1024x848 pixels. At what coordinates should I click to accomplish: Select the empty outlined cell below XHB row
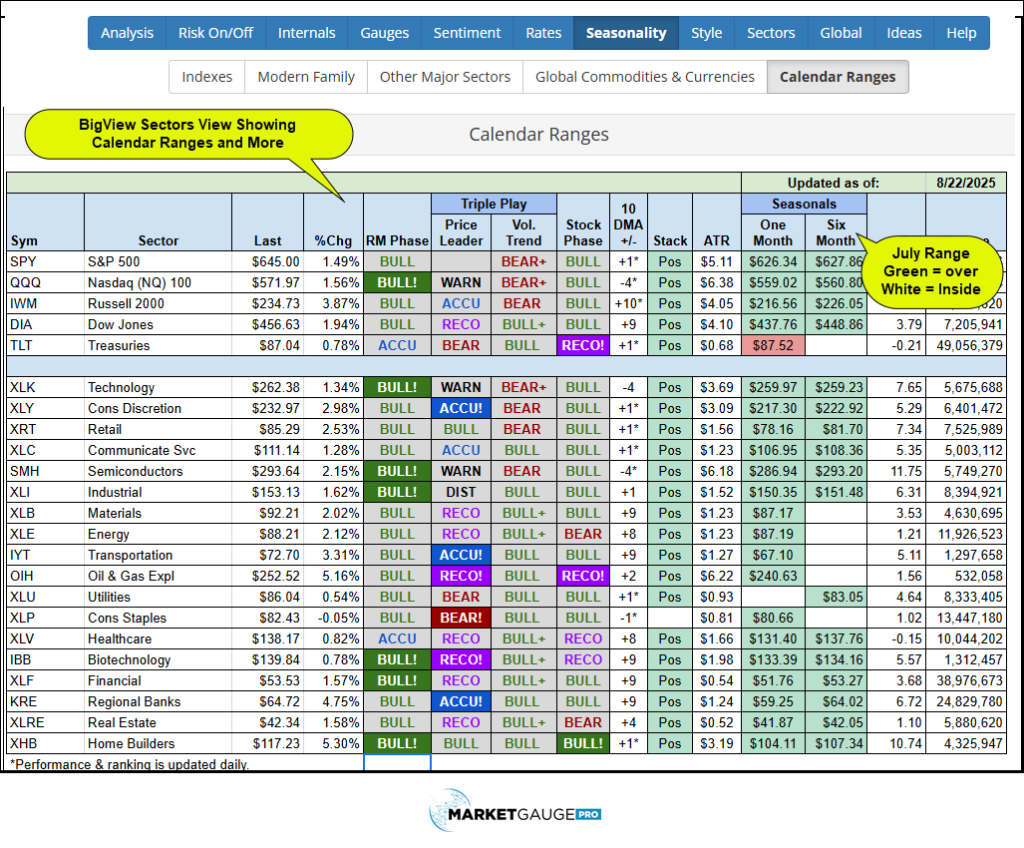[x=397, y=763]
